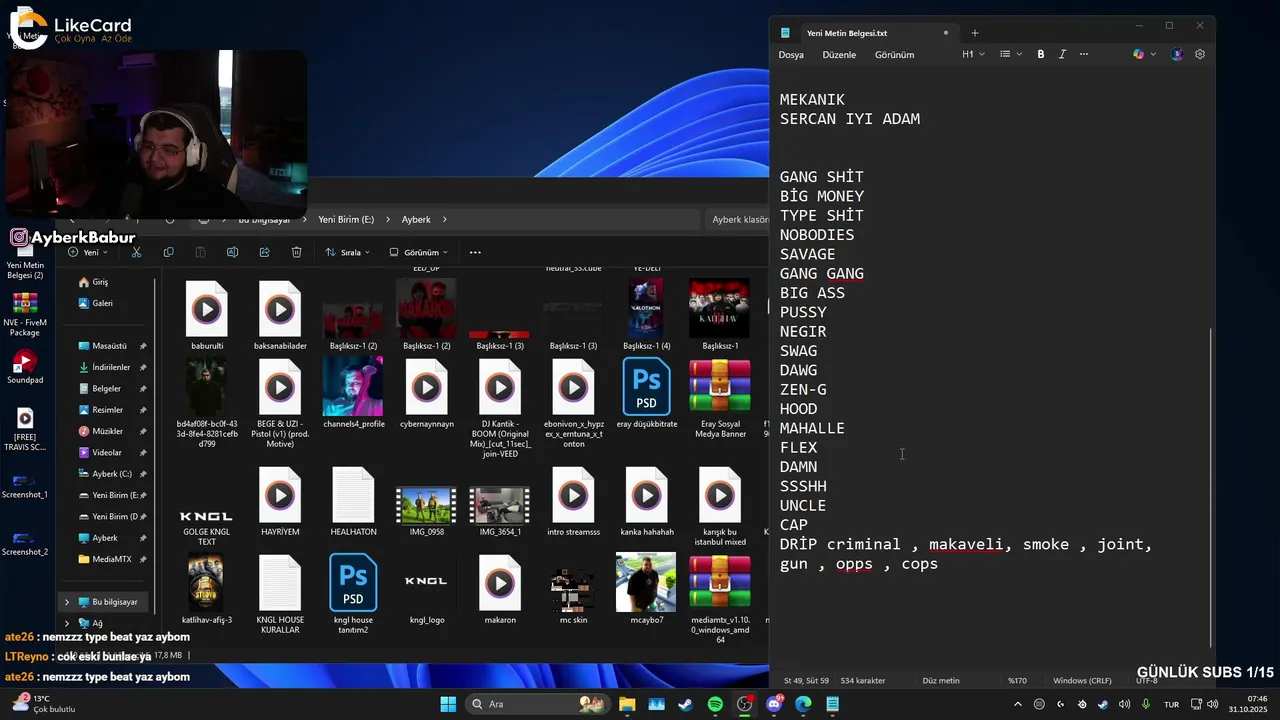Open İndirilenler in the navigation pane
The height and width of the screenshot is (720, 1280).
click(x=111, y=367)
